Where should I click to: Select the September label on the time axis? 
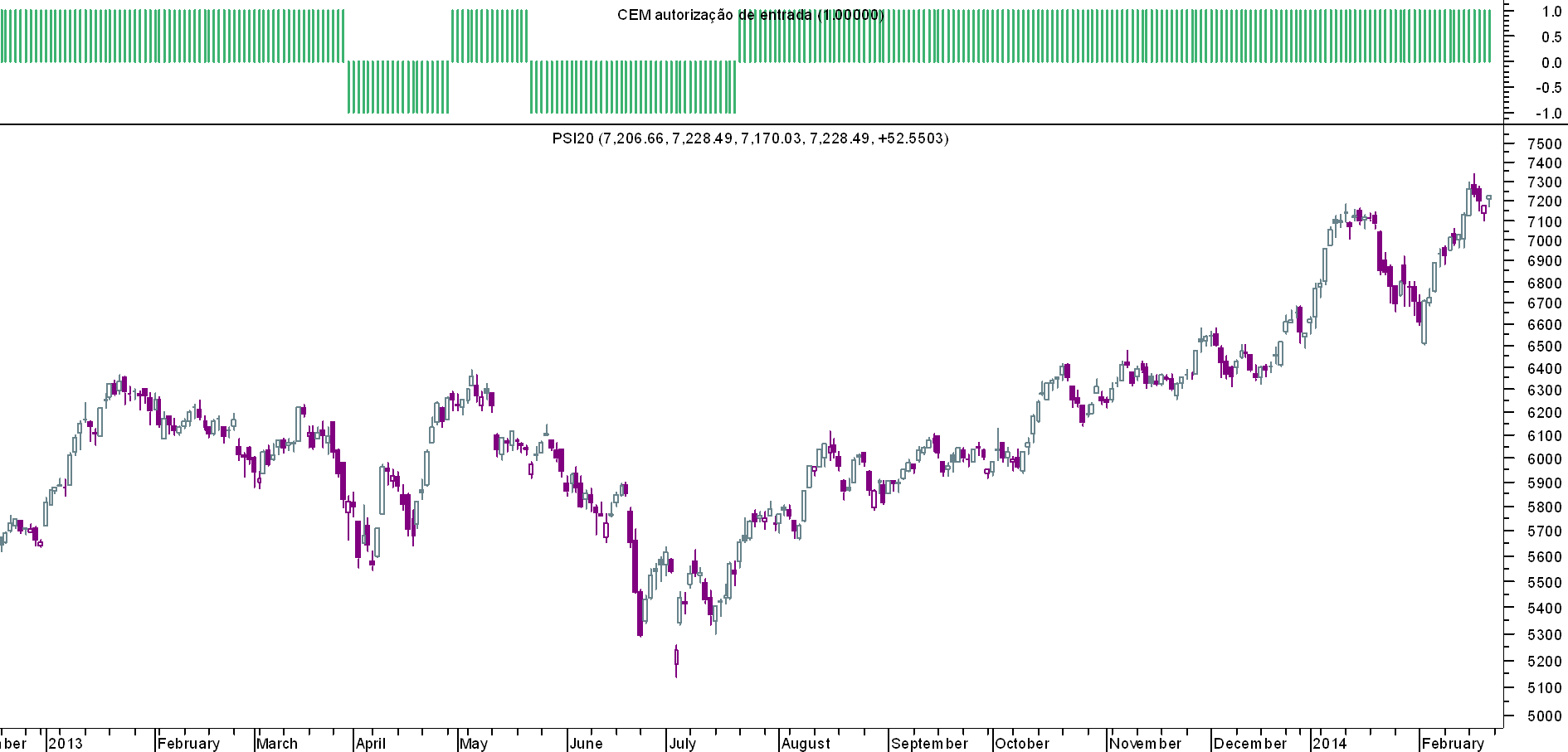coord(929,743)
